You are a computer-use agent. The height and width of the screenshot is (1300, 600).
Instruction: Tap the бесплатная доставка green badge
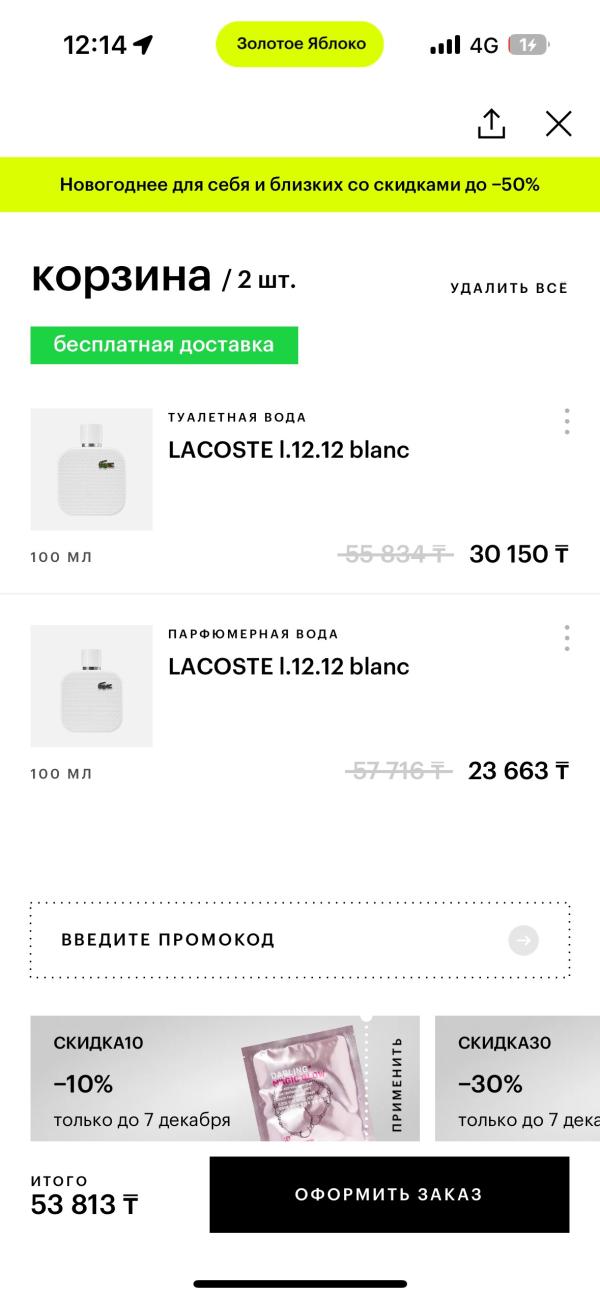pyautogui.click(x=164, y=345)
